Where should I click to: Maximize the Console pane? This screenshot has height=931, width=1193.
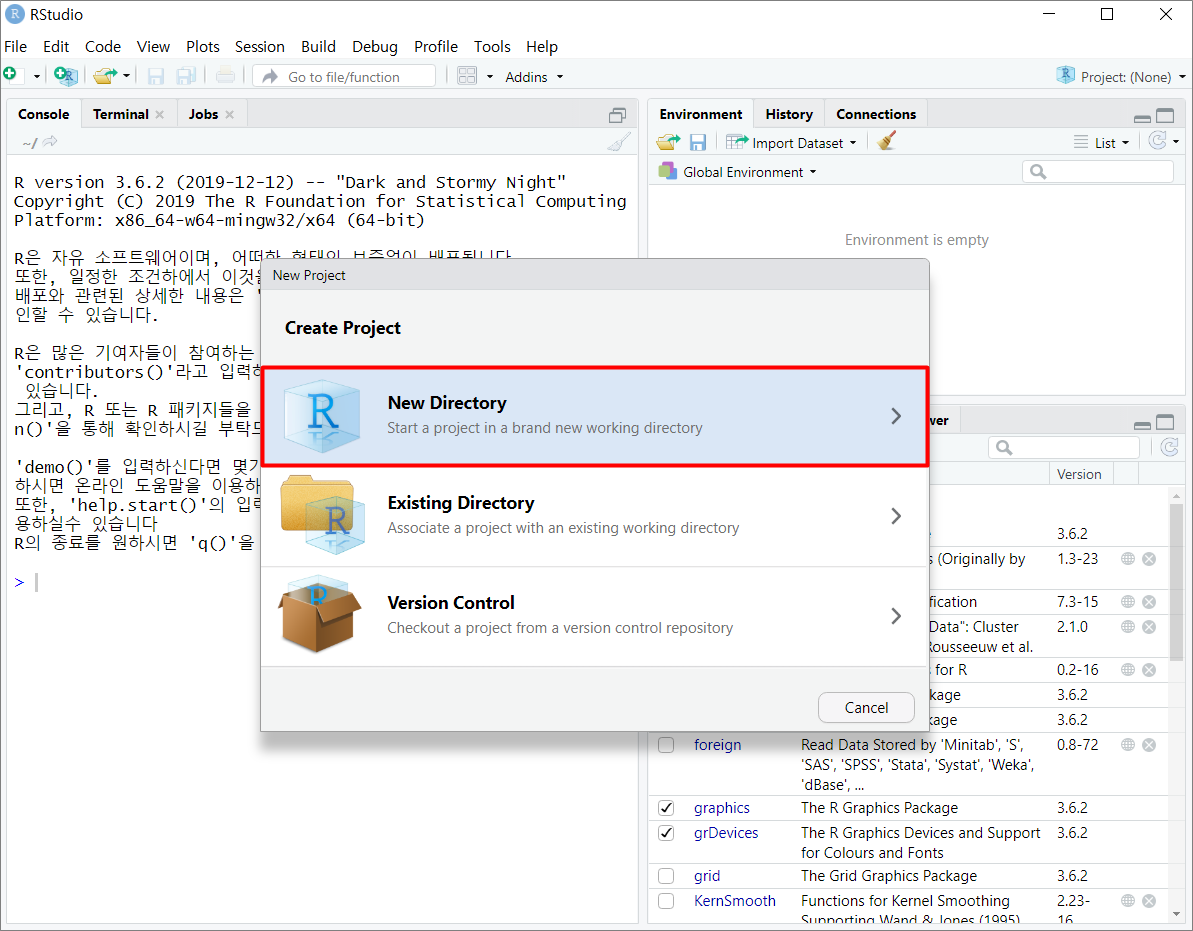617,116
